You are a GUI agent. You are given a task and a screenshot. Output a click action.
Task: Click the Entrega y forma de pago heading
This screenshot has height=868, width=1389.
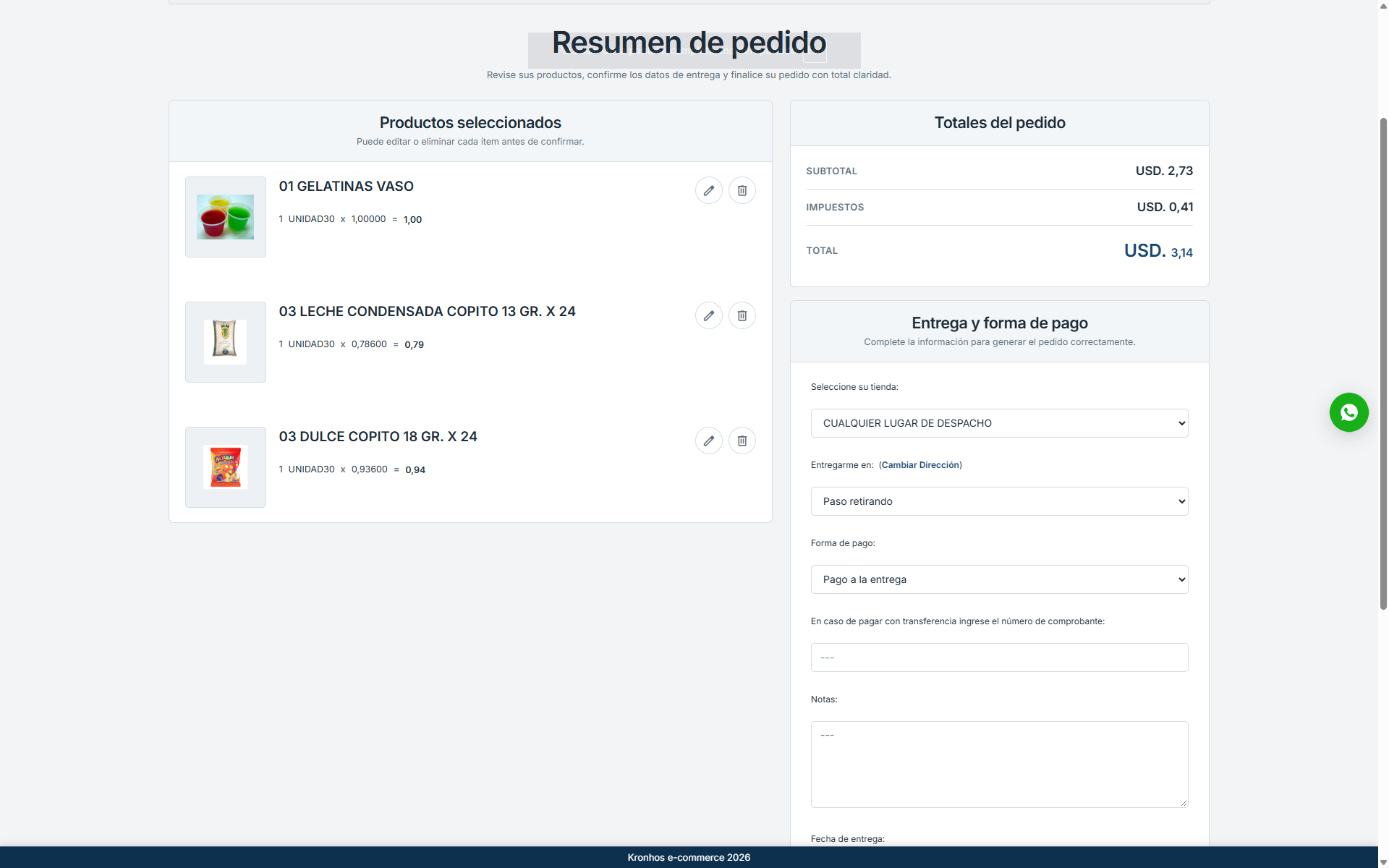tap(1000, 323)
